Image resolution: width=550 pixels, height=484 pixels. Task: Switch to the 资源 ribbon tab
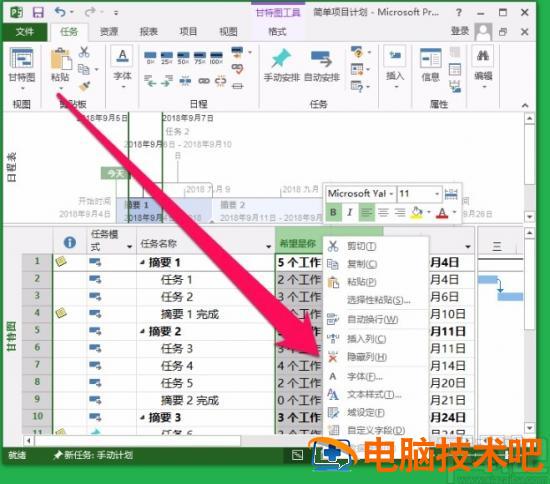click(x=109, y=32)
